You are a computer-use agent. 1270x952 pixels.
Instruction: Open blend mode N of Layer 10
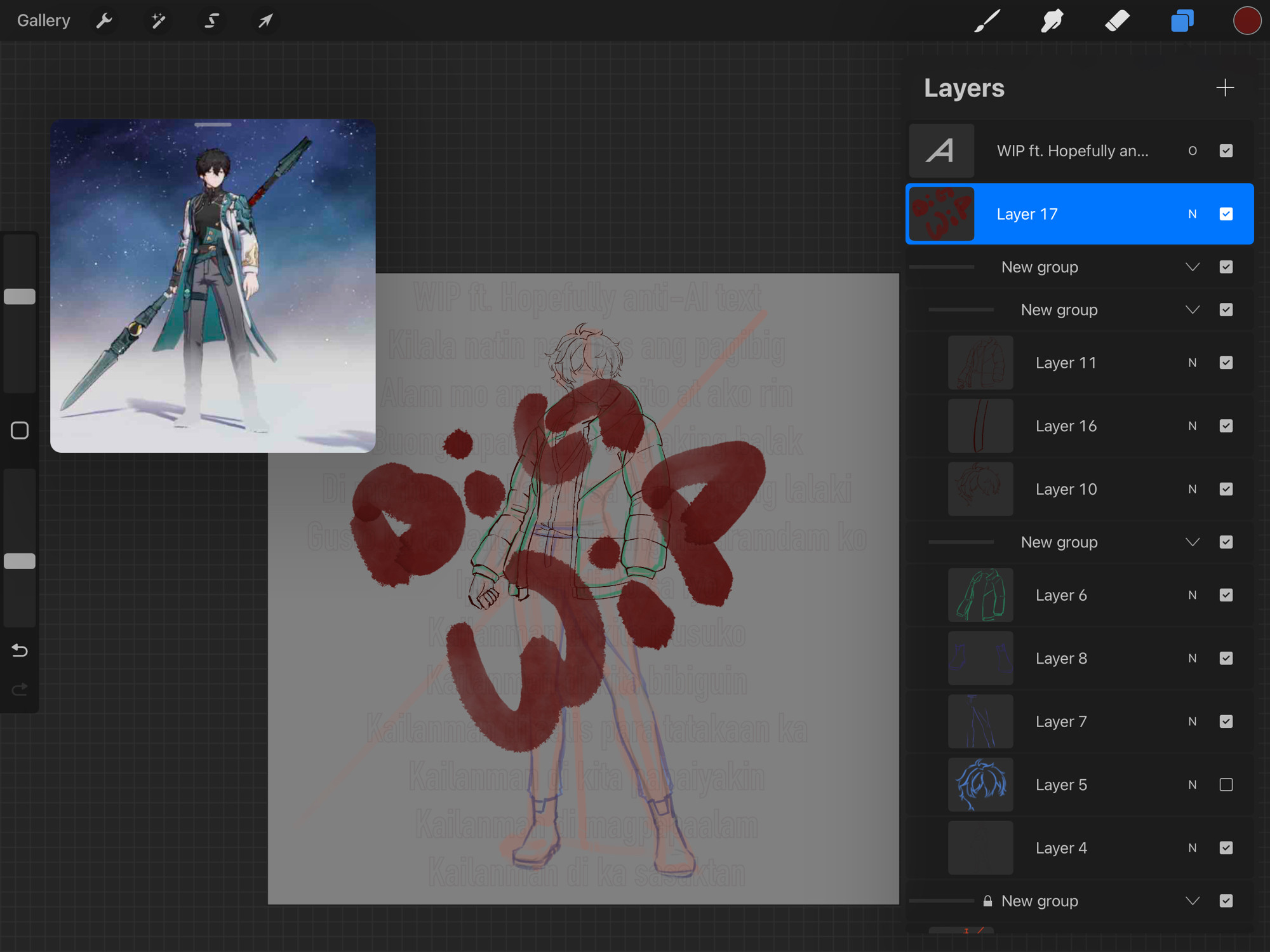1193,489
